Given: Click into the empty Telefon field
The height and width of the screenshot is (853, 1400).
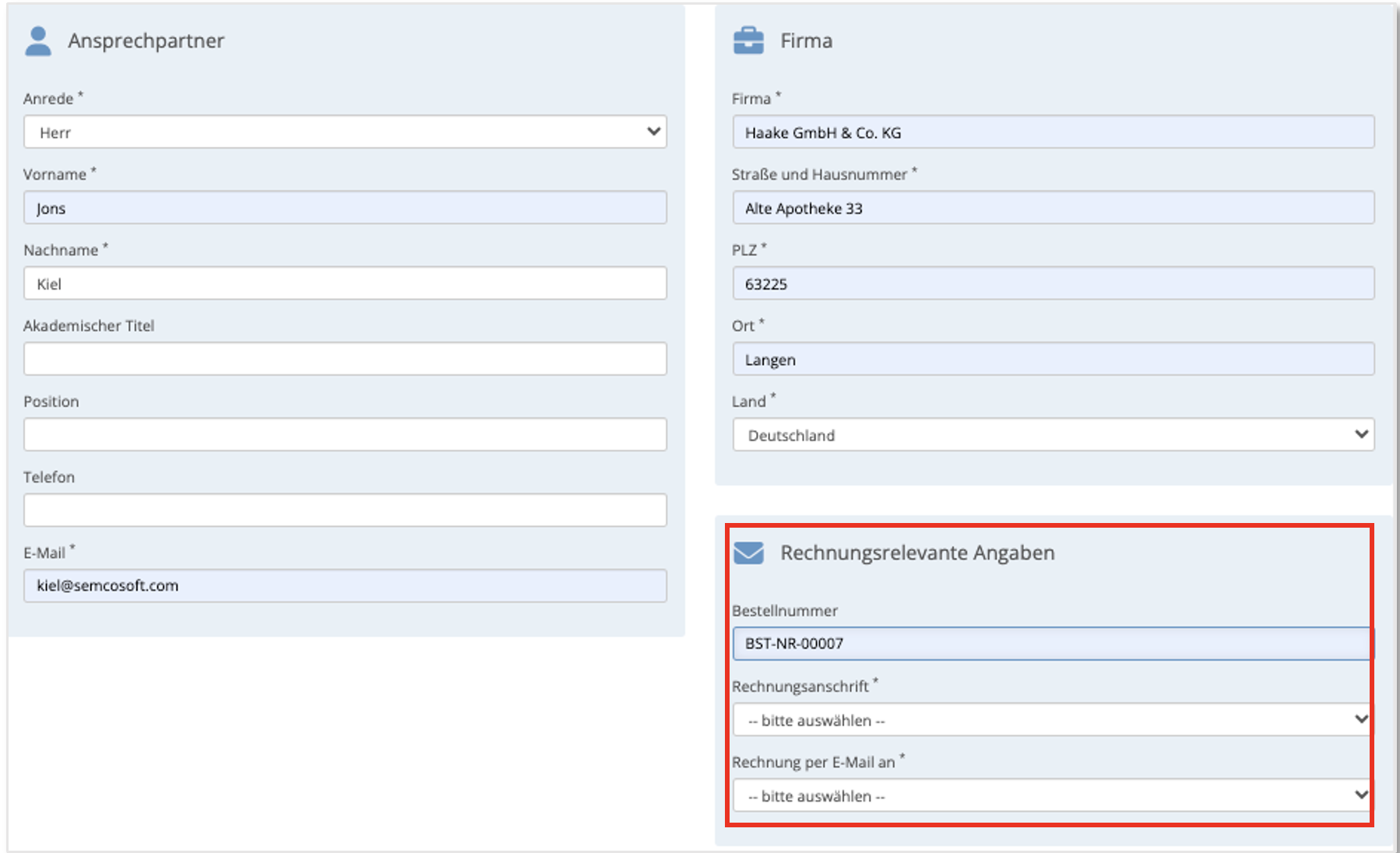Looking at the screenshot, I should coord(345,510).
